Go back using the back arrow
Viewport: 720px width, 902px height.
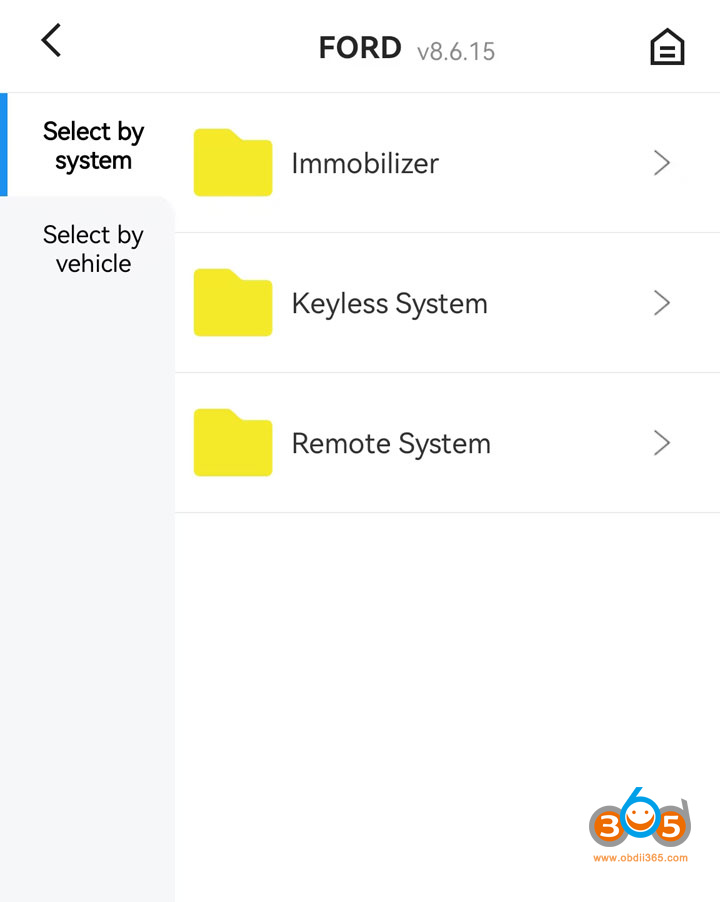click(51, 41)
